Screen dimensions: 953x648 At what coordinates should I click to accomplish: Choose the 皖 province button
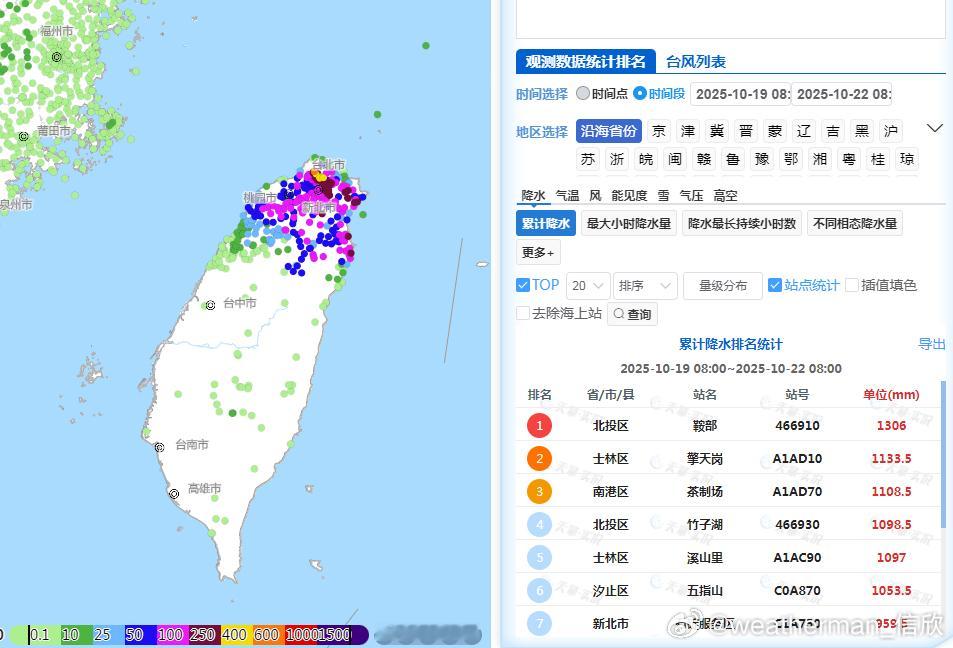click(646, 159)
